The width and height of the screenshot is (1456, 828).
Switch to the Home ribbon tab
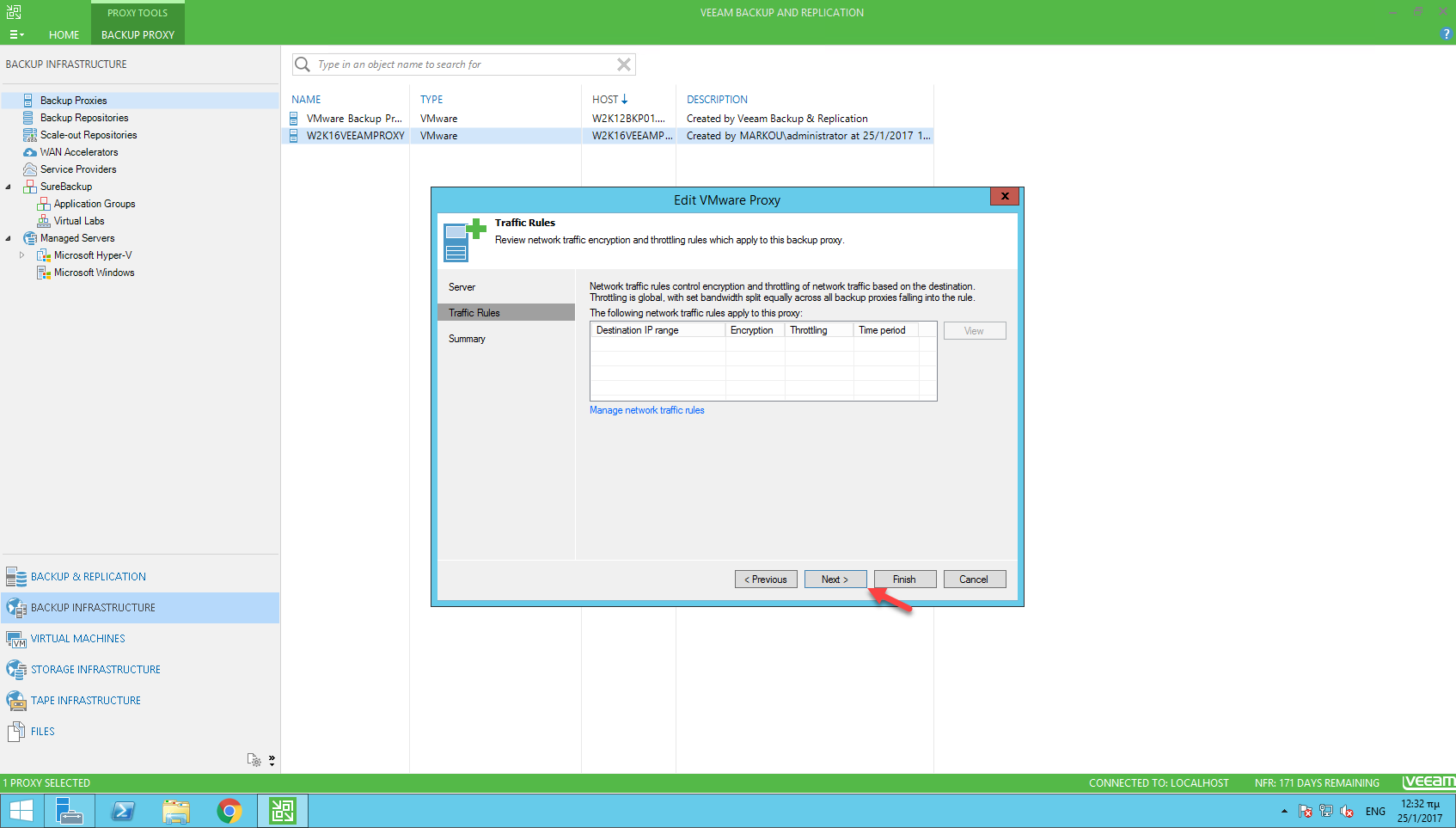64,35
